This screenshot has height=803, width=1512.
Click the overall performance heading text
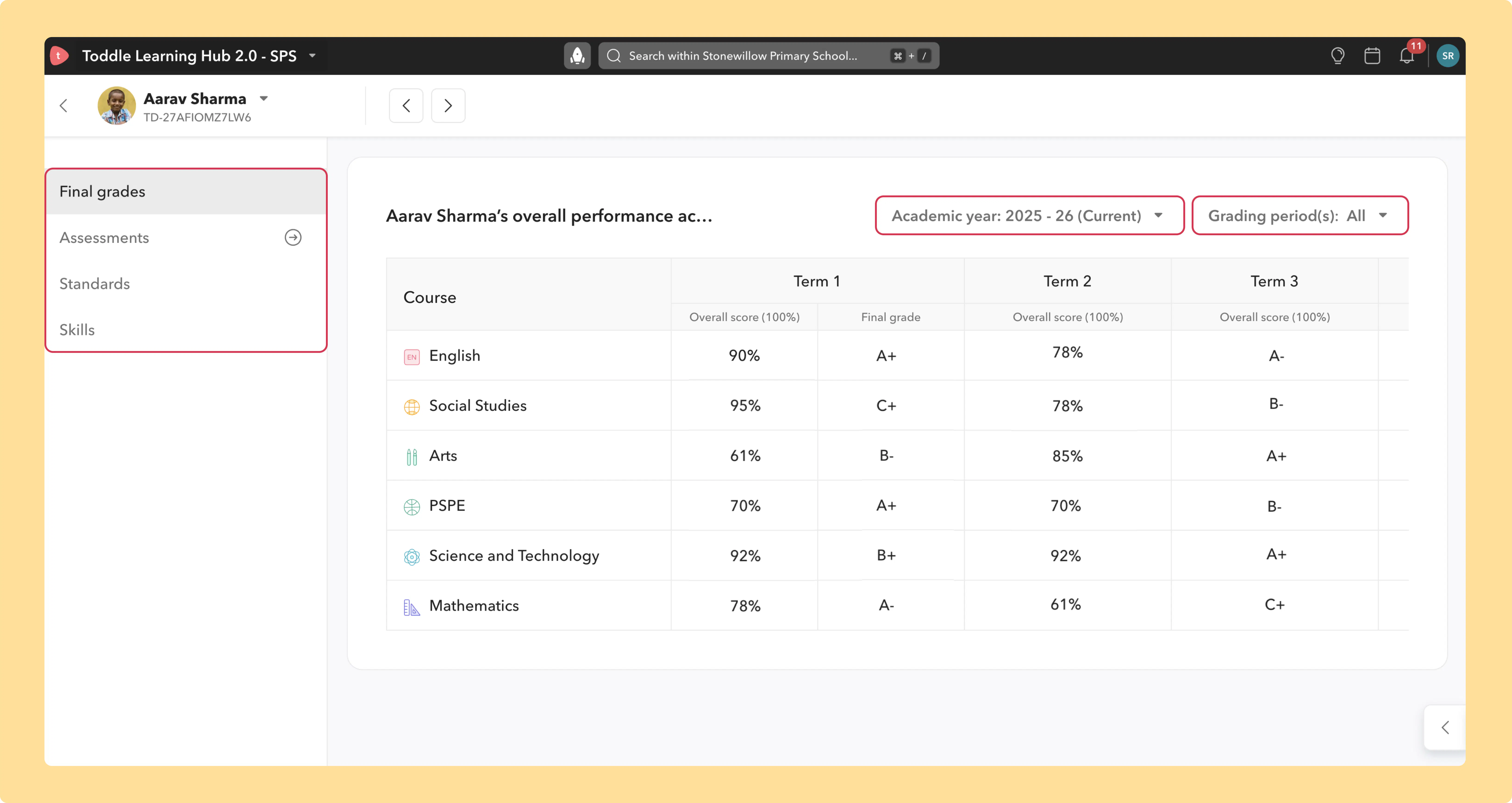click(x=549, y=216)
